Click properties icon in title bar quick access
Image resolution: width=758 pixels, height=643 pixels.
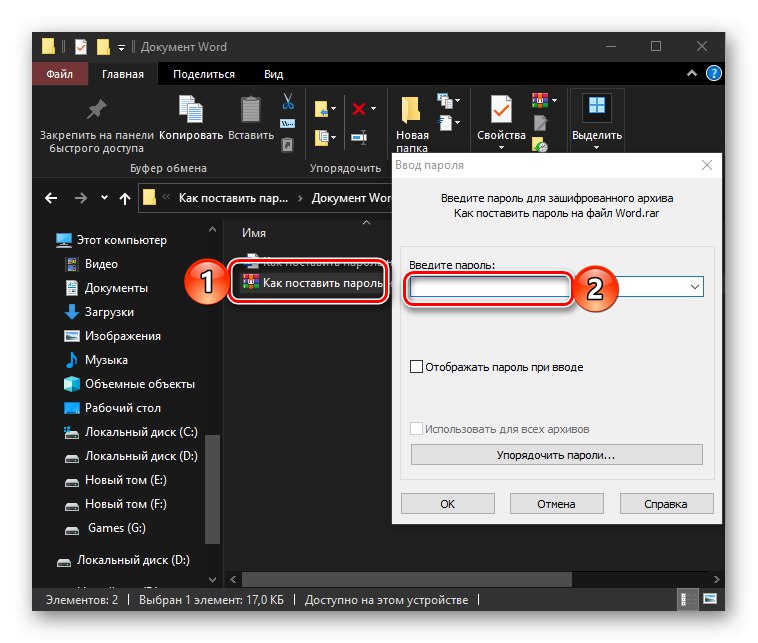[x=81, y=47]
